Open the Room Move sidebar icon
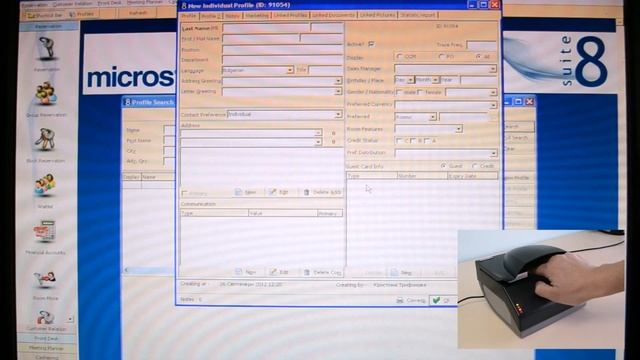This screenshot has width=640, height=360. pos(45,279)
